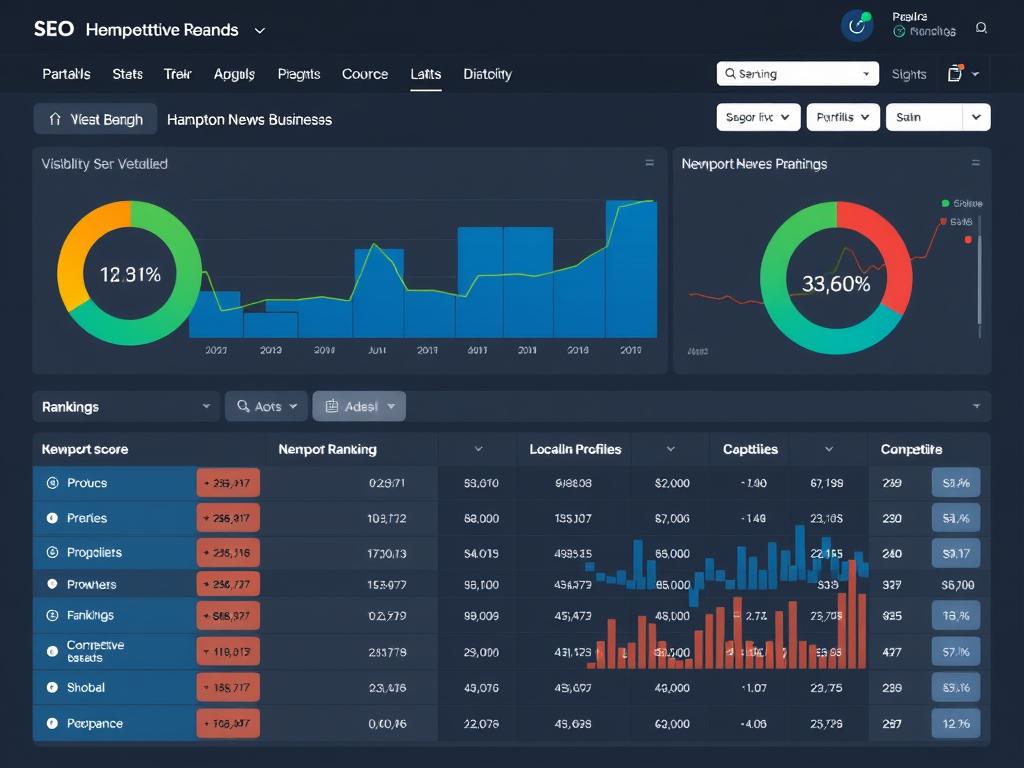Click the Hampton News Businesses breadcrumb
Screen dimensions: 1024x768
coord(251,118)
